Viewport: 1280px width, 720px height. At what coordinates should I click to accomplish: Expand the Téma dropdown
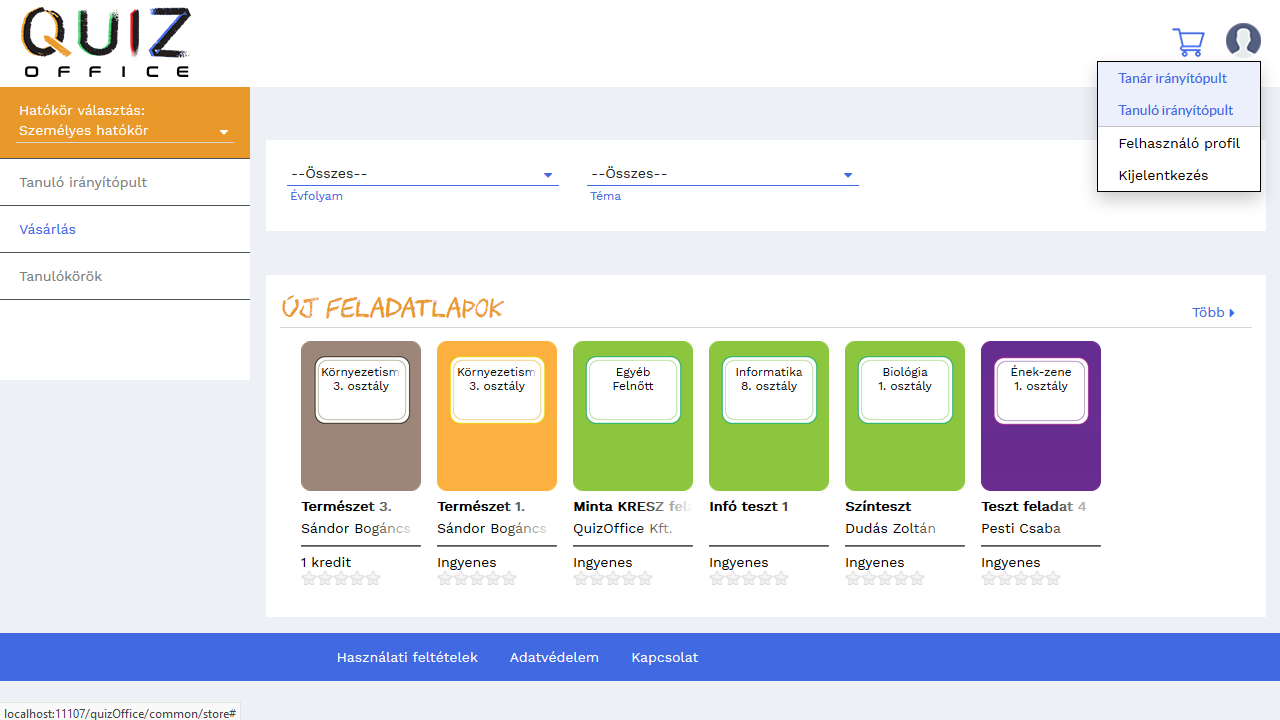pyautogui.click(x=722, y=175)
